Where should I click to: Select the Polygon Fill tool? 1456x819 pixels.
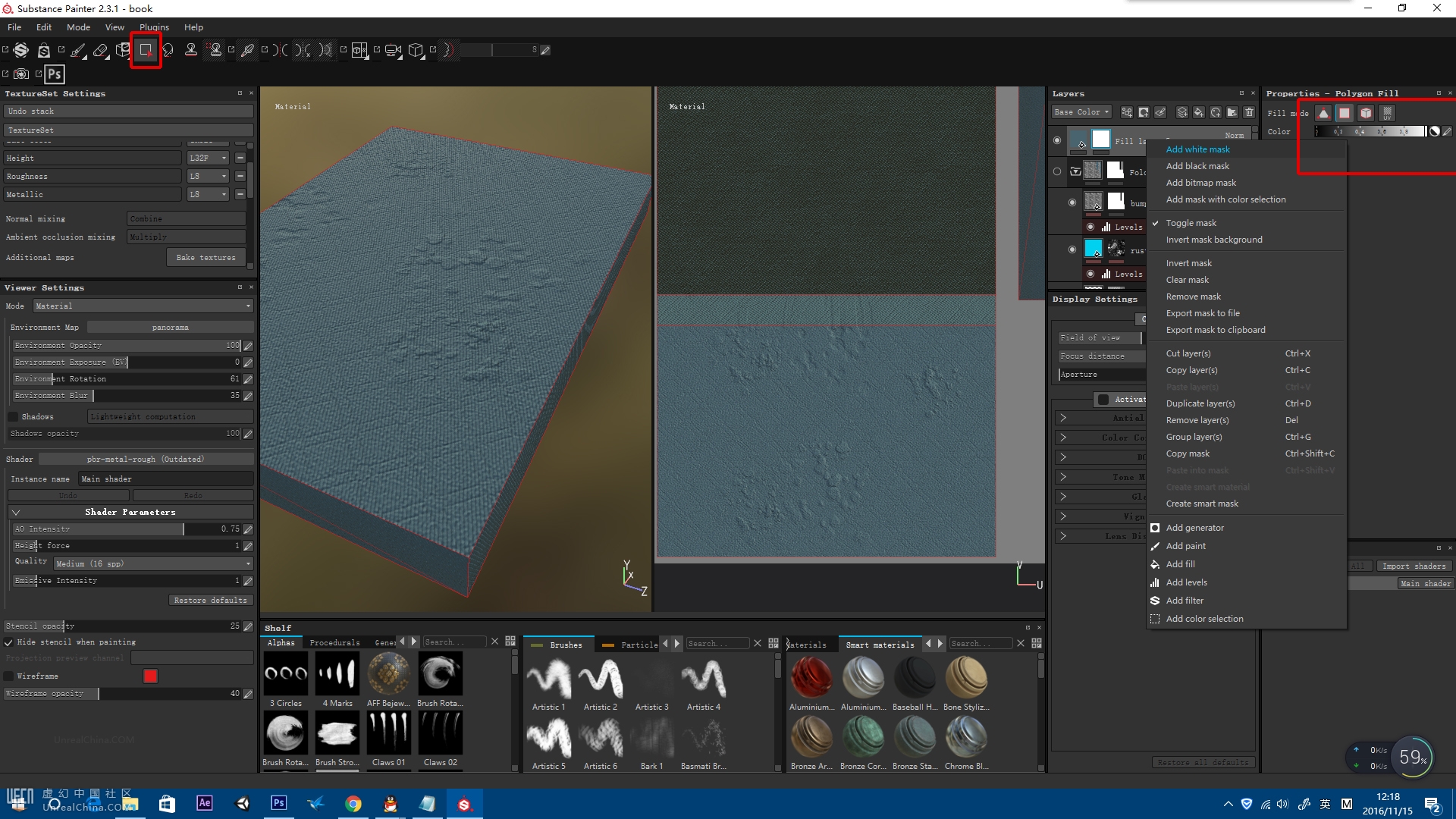pos(146,50)
